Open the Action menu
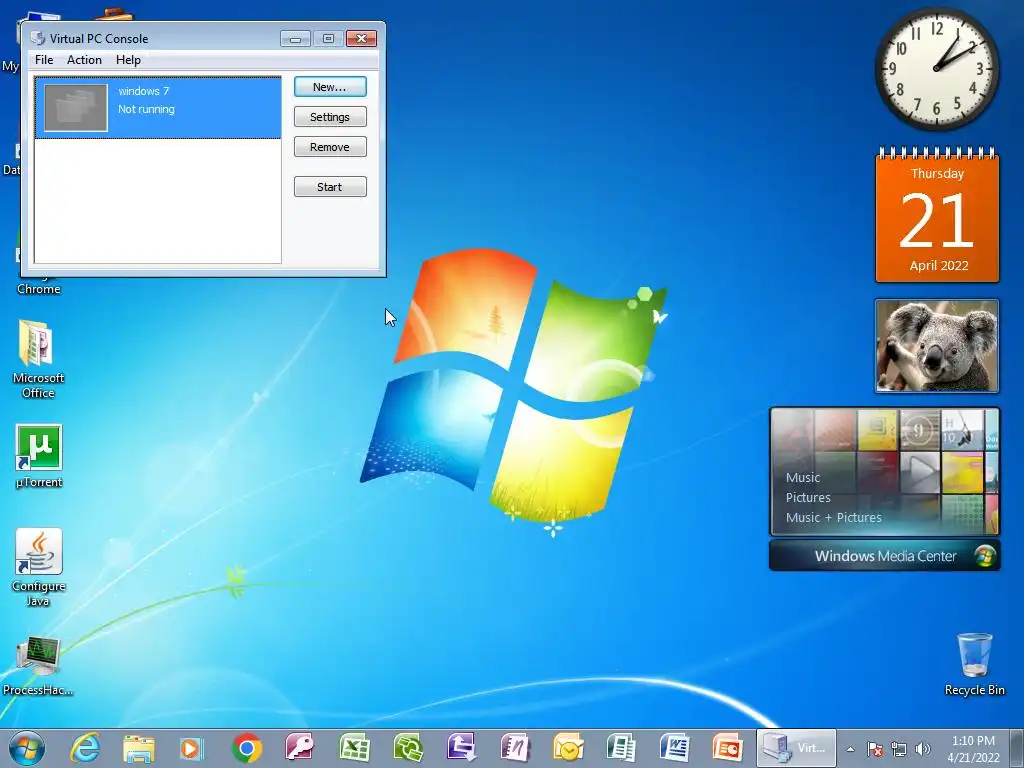This screenshot has width=1024, height=768. pyautogui.click(x=84, y=60)
